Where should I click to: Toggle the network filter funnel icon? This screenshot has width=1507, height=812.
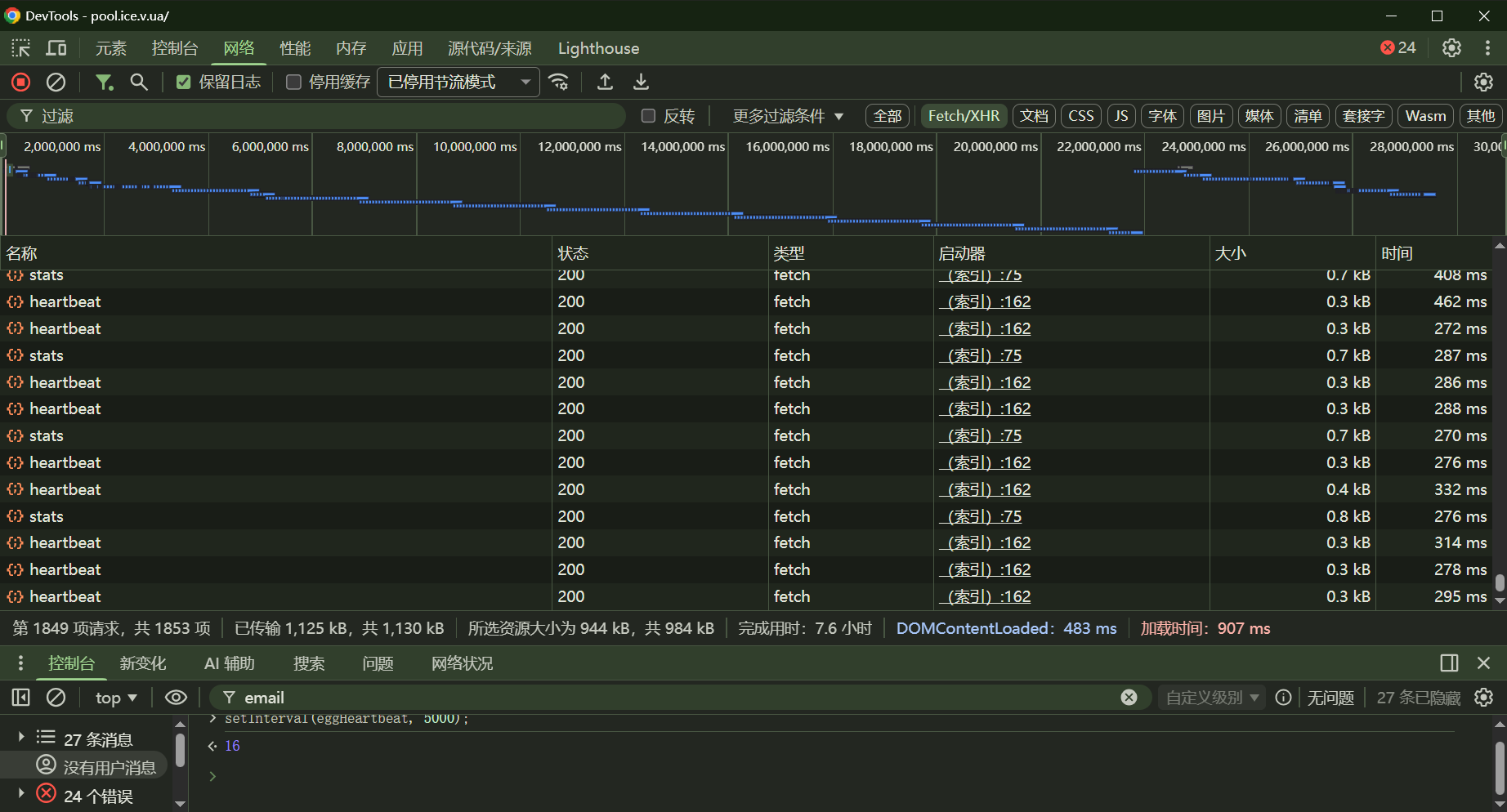105,82
